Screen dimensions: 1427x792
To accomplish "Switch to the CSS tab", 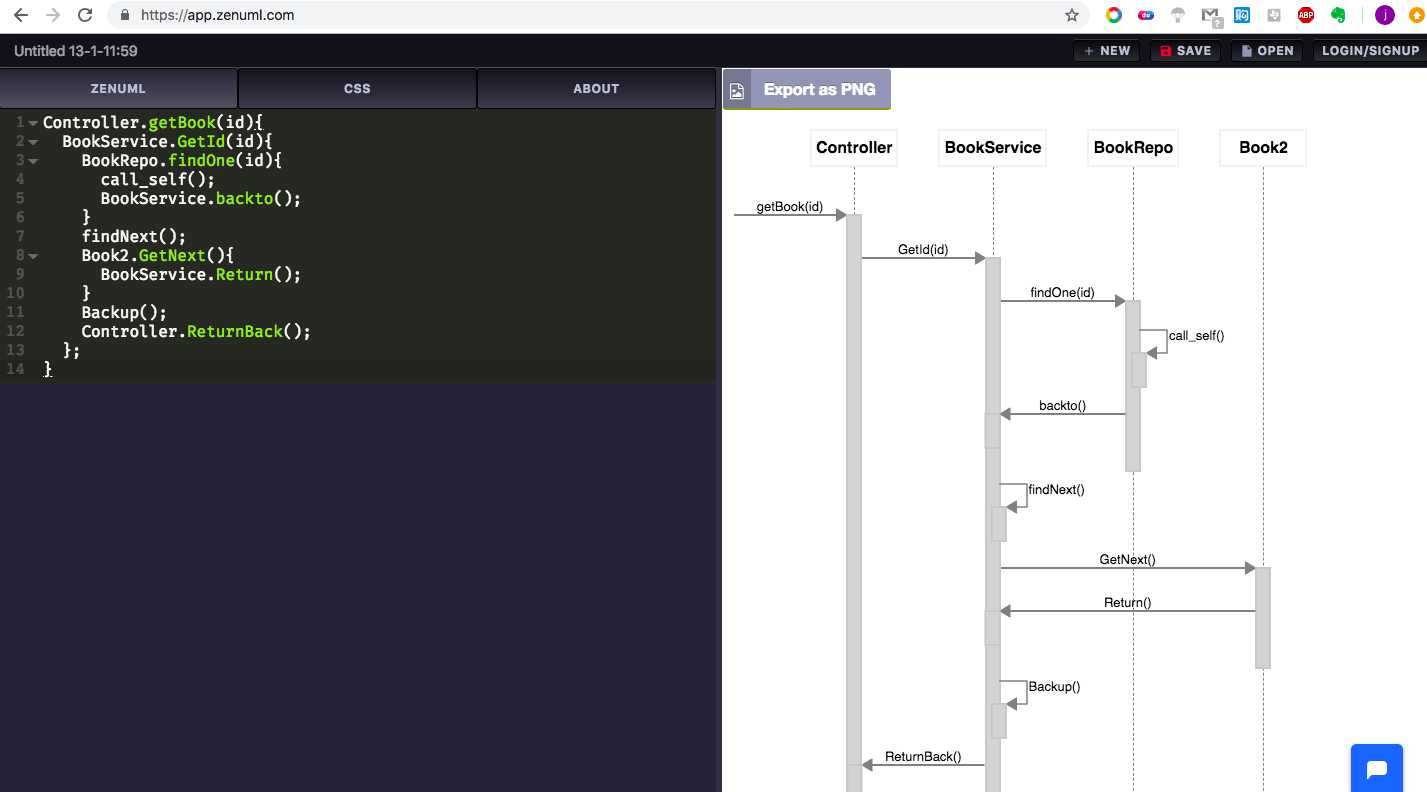I will point(357,88).
